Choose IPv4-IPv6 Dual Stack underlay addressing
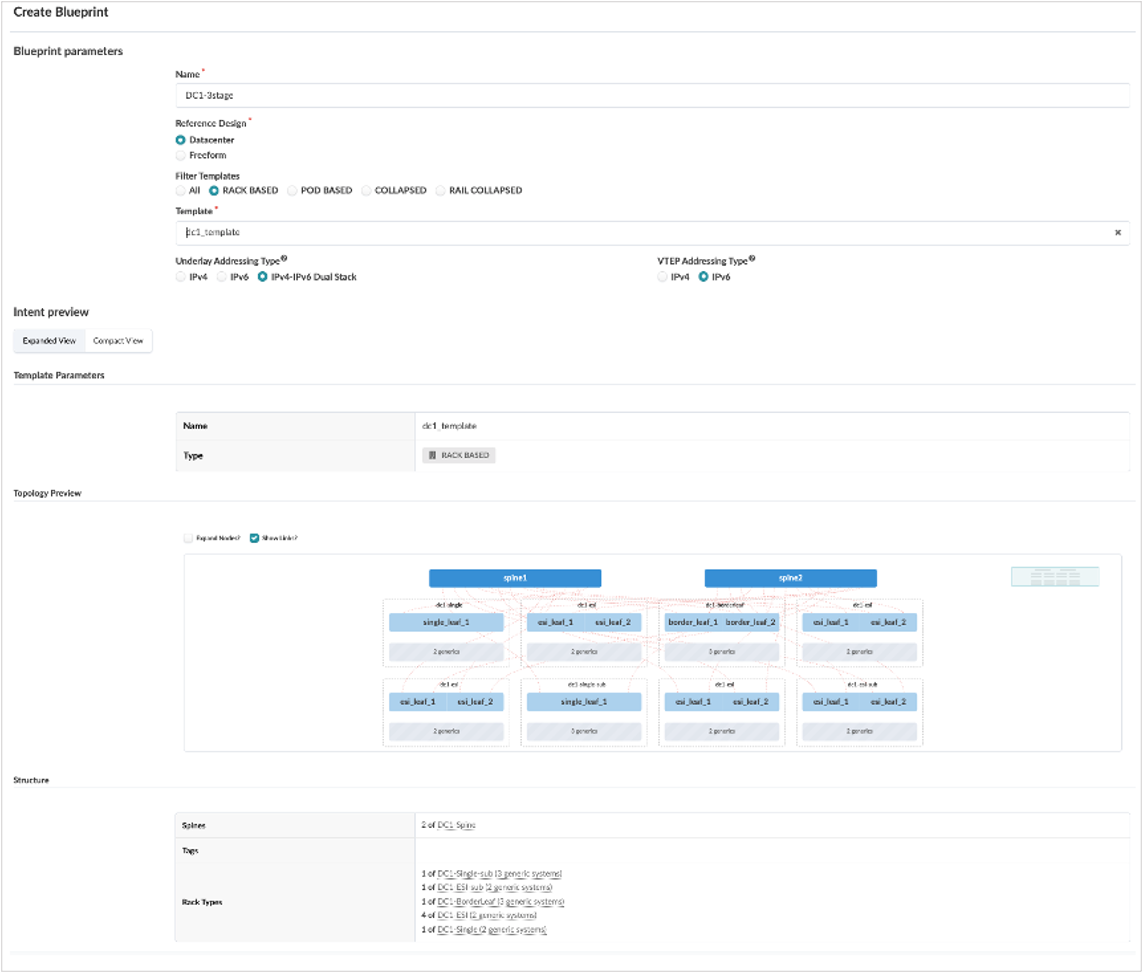 point(262,277)
